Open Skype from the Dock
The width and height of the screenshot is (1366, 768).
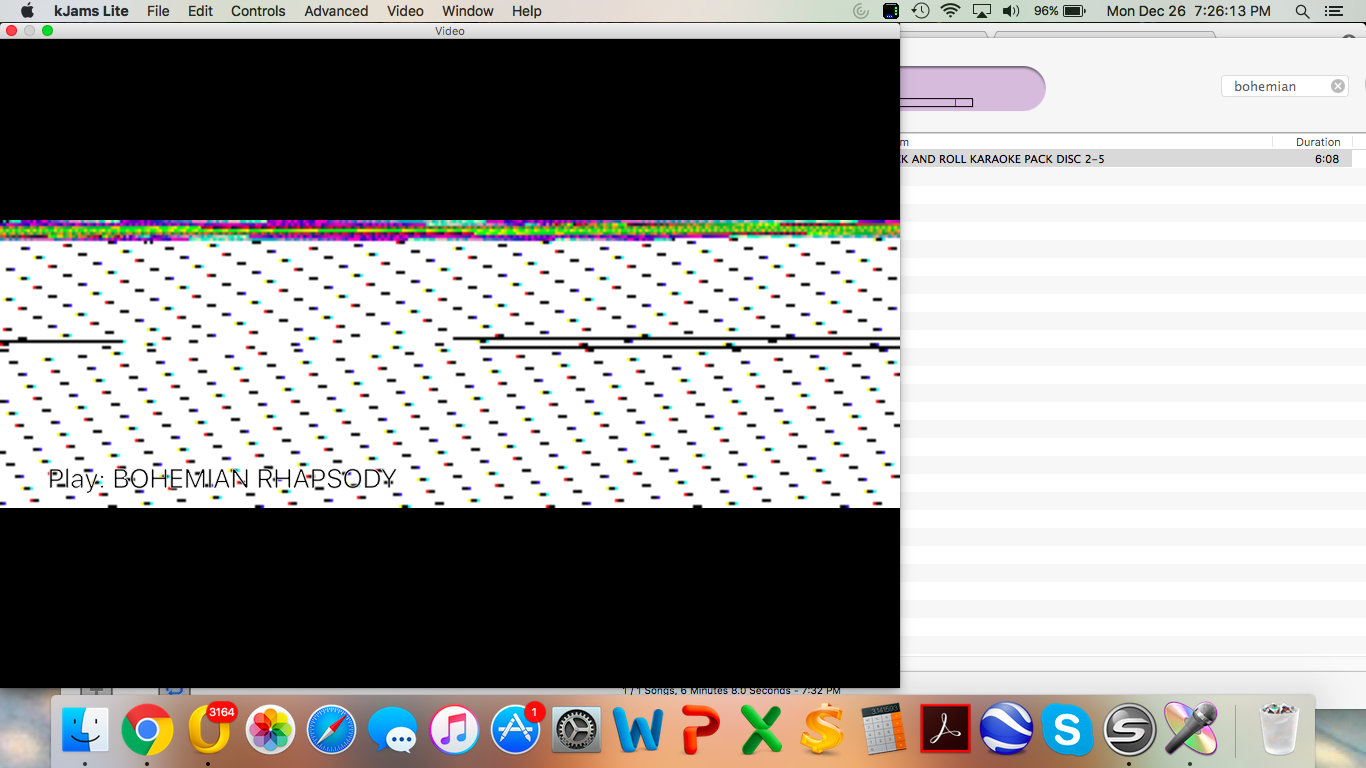tap(1067, 729)
